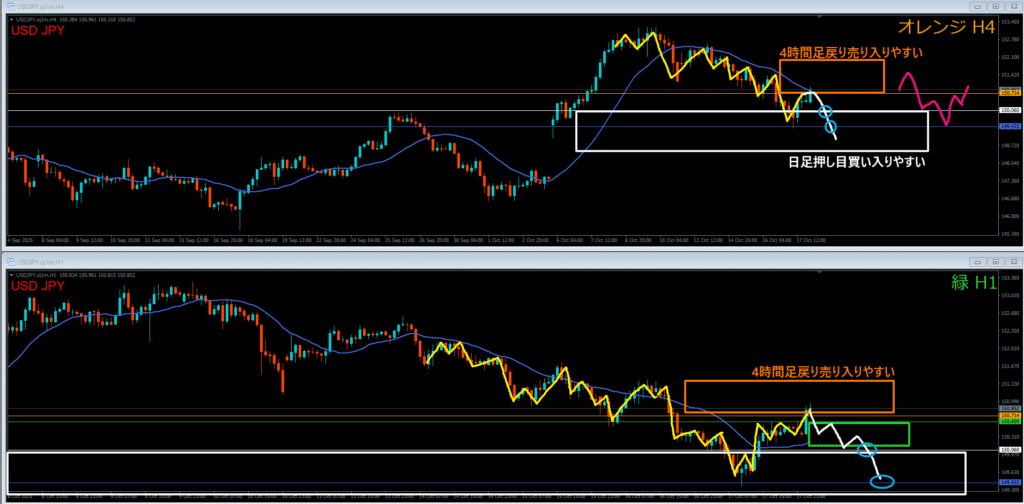Click the H1 chart window title icon
The height and width of the screenshot is (504, 1024).
point(11,263)
